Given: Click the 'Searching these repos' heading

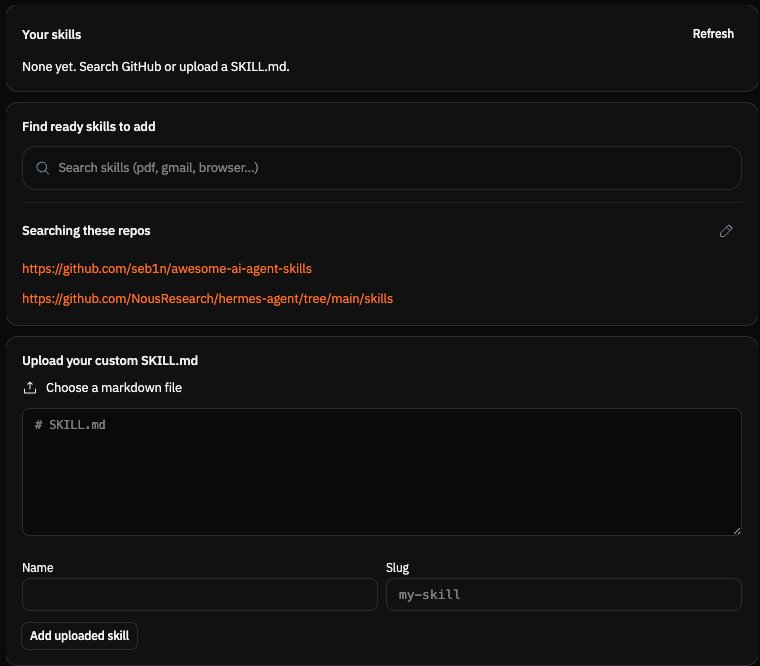Looking at the screenshot, I should [x=86, y=231].
